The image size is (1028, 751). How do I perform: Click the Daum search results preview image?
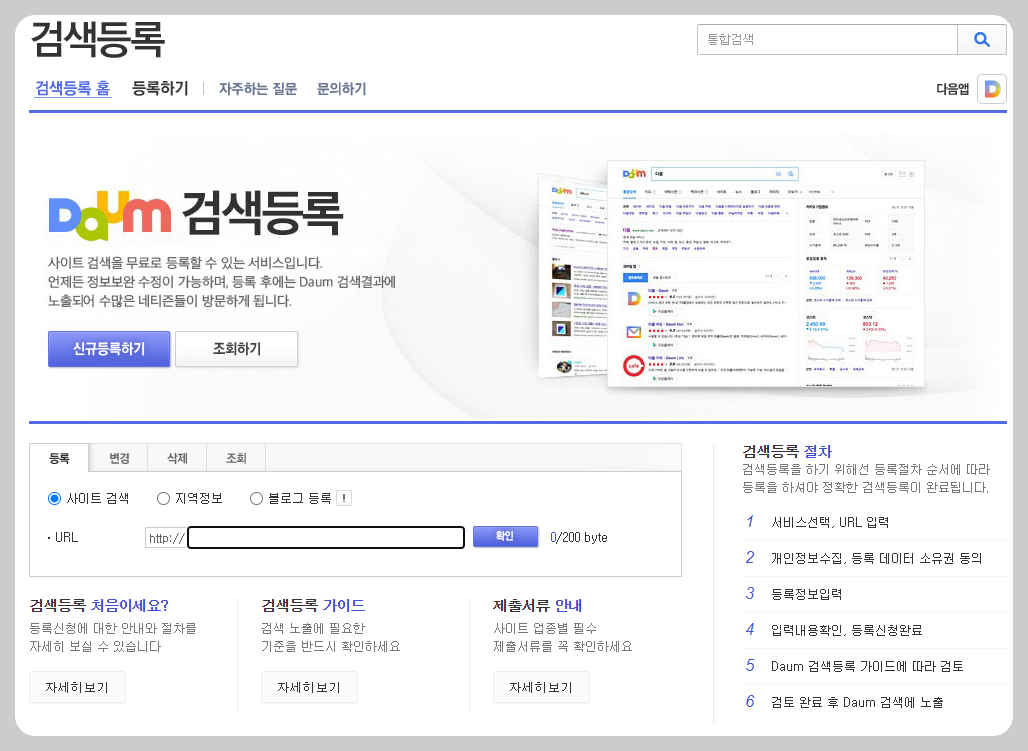point(731,274)
